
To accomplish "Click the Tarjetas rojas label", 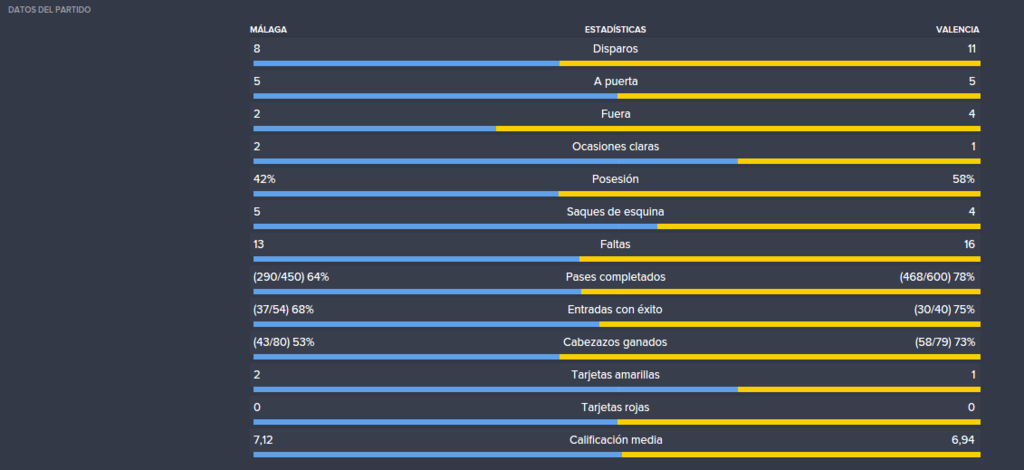I will 615,407.
